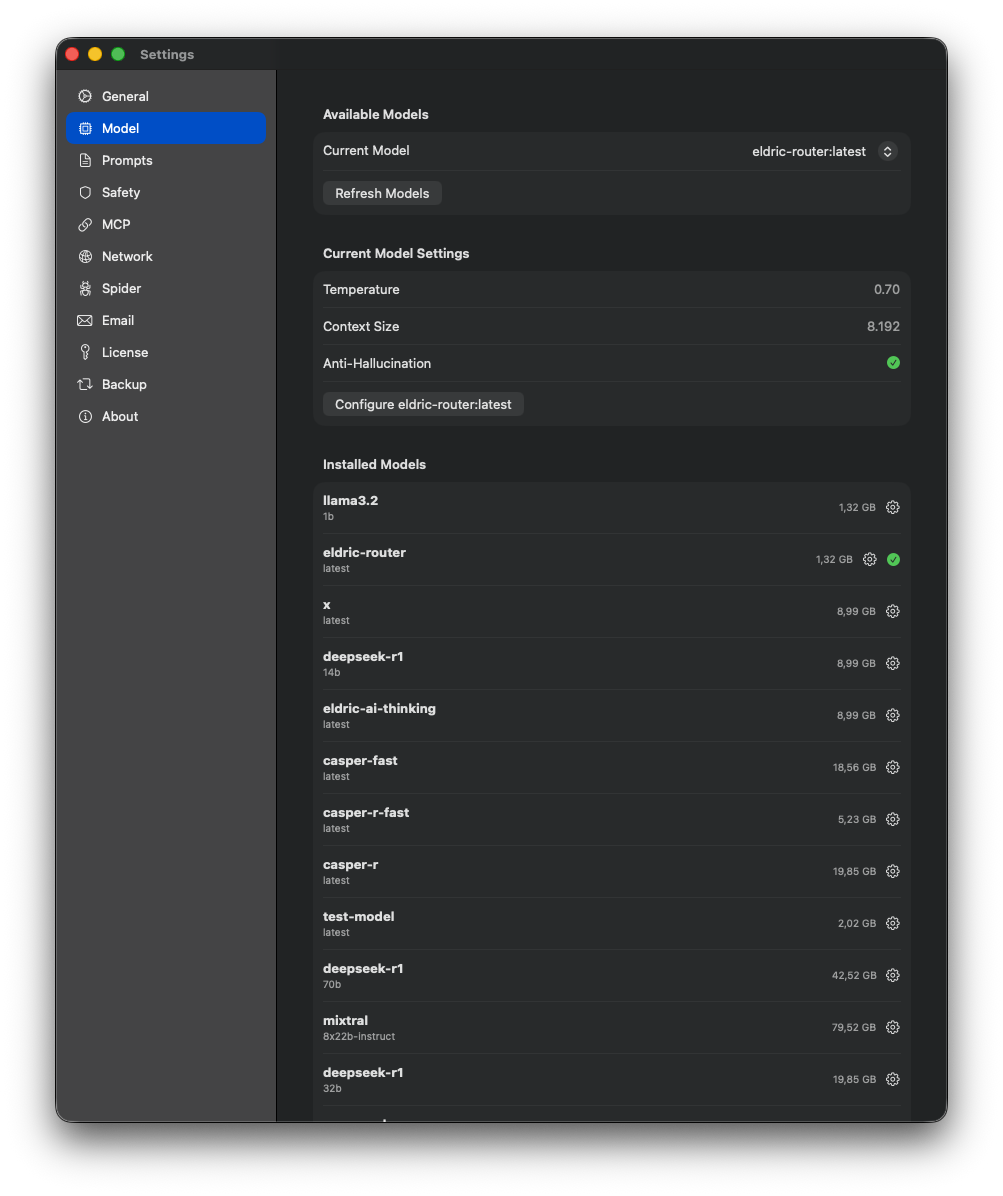Switch to the About section
This screenshot has width=1003, height=1196.
(86, 416)
